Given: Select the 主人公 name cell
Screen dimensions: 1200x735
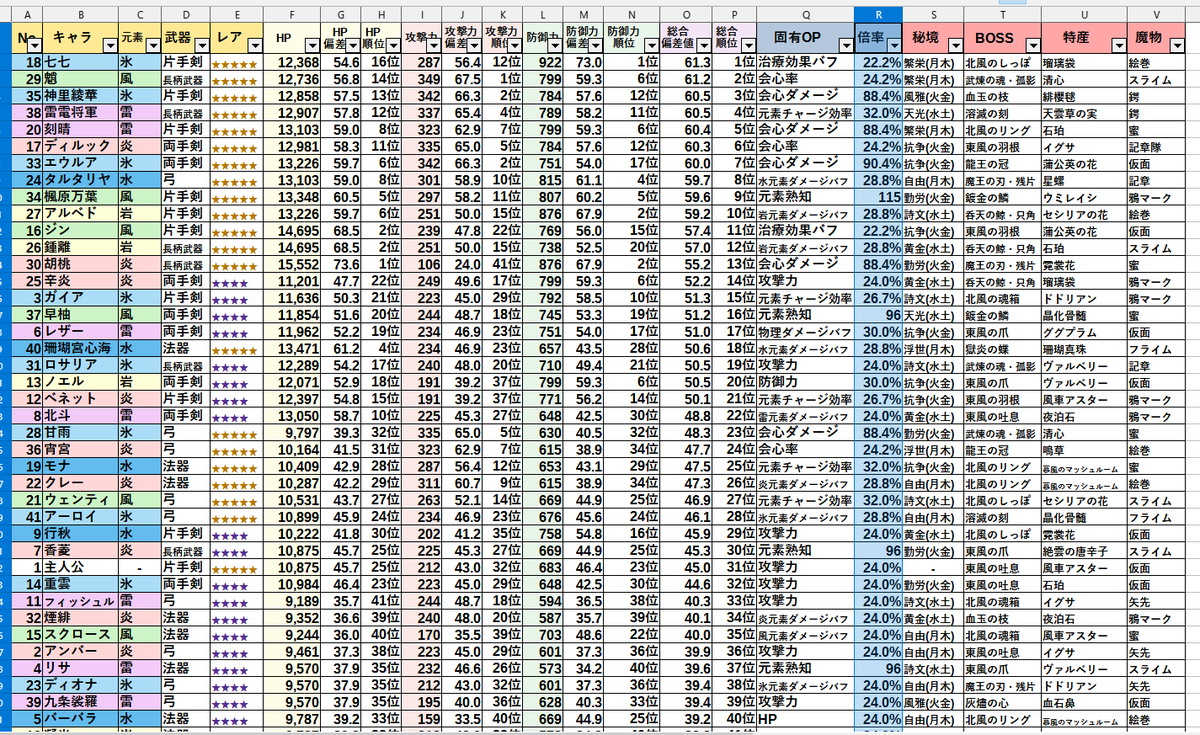Looking at the screenshot, I should (81, 568).
